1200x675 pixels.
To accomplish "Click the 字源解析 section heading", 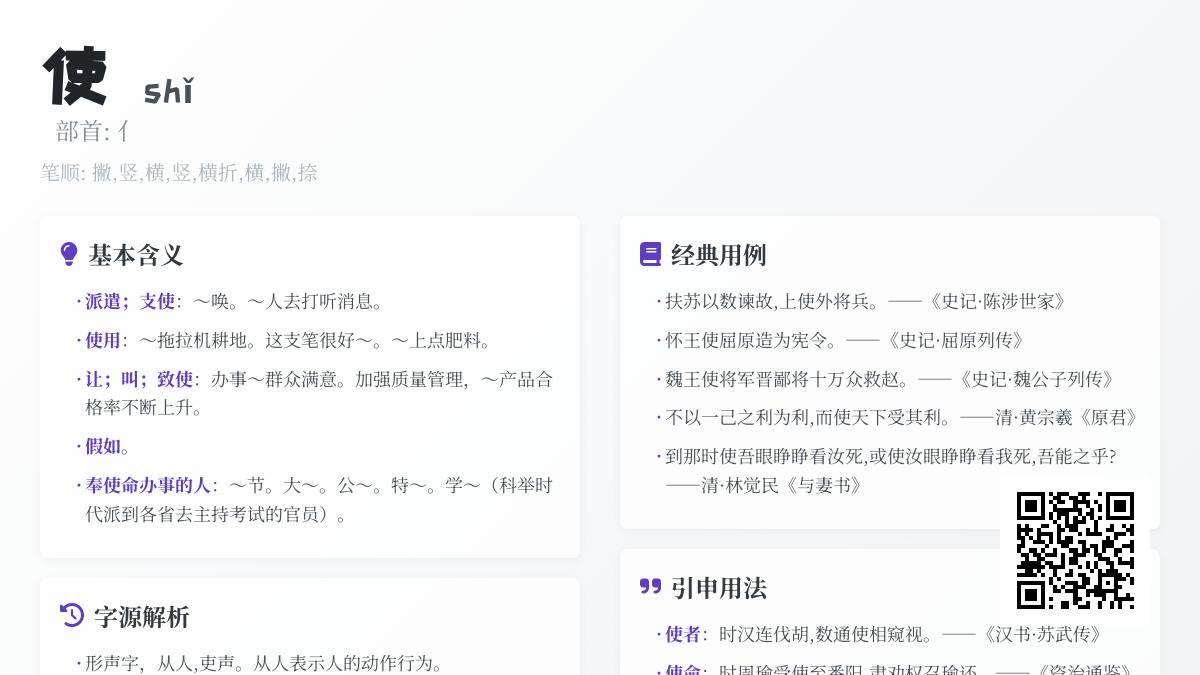I will [142, 617].
